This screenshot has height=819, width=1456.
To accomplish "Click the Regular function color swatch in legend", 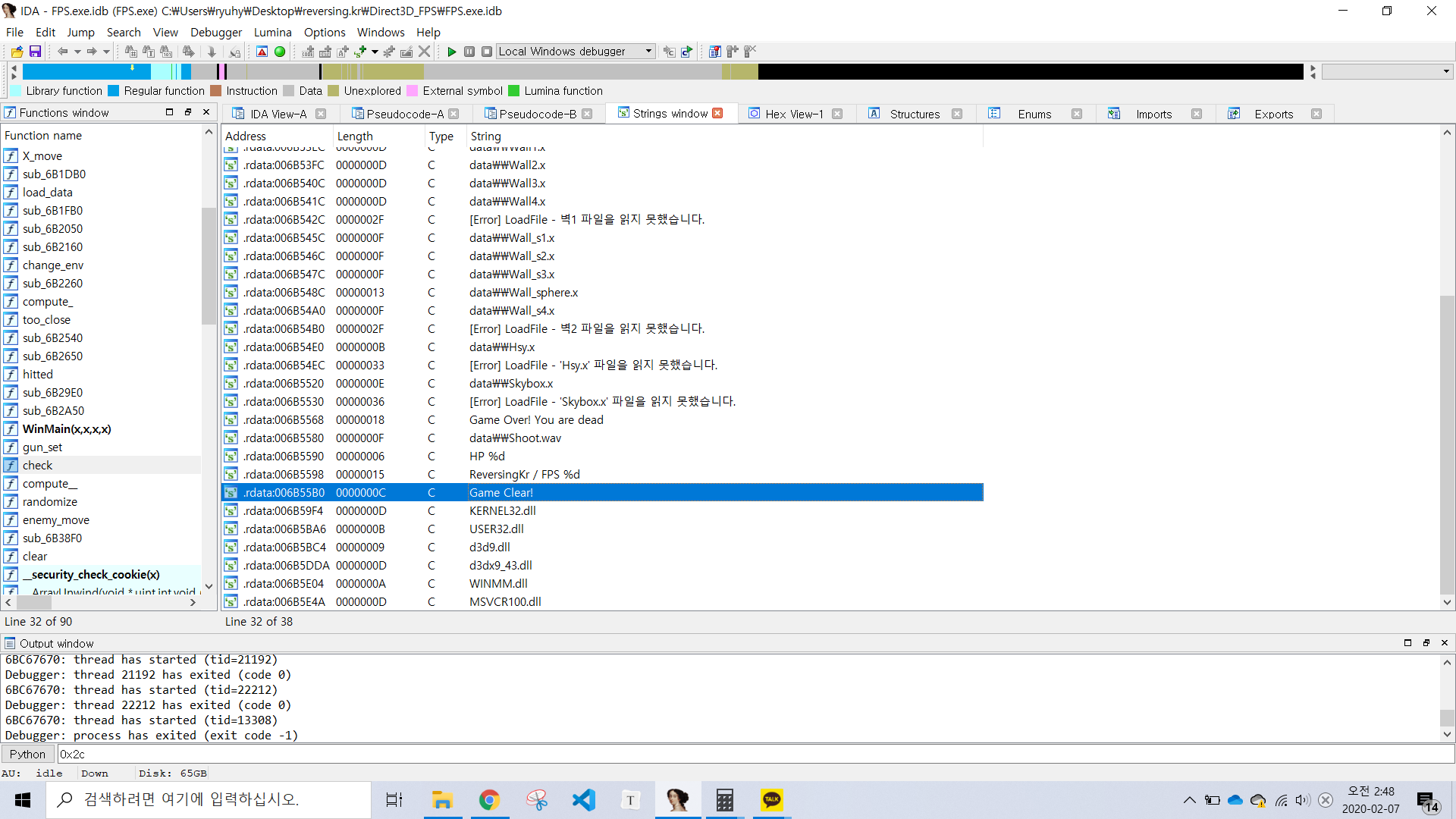I will (x=114, y=91).
